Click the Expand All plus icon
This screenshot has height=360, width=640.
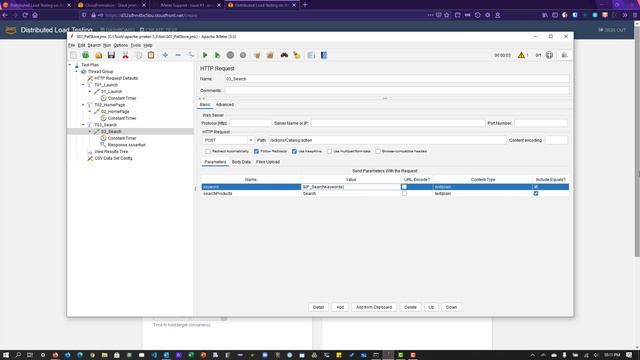tap(165, 55)
